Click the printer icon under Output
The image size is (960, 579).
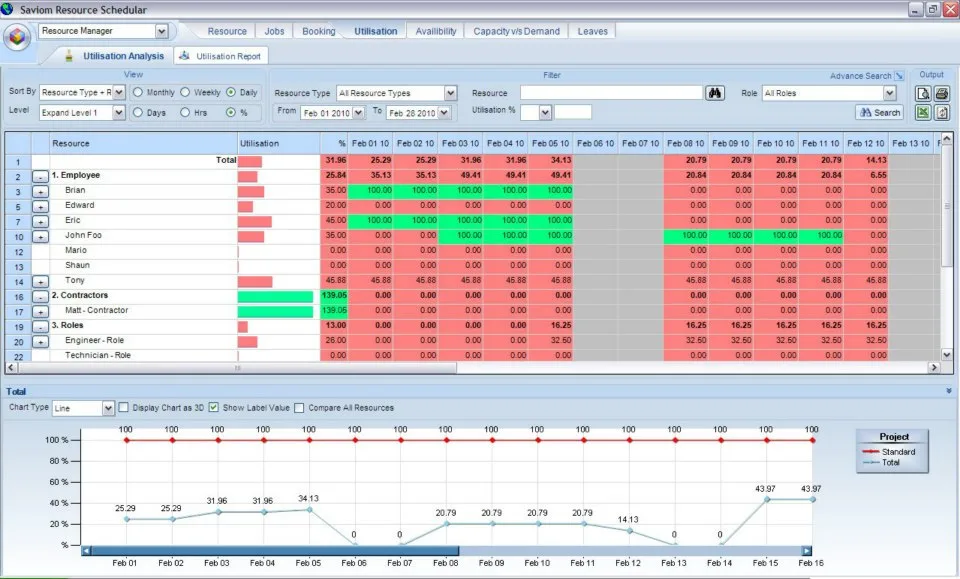pyautogui.click(x=942, y=93)
